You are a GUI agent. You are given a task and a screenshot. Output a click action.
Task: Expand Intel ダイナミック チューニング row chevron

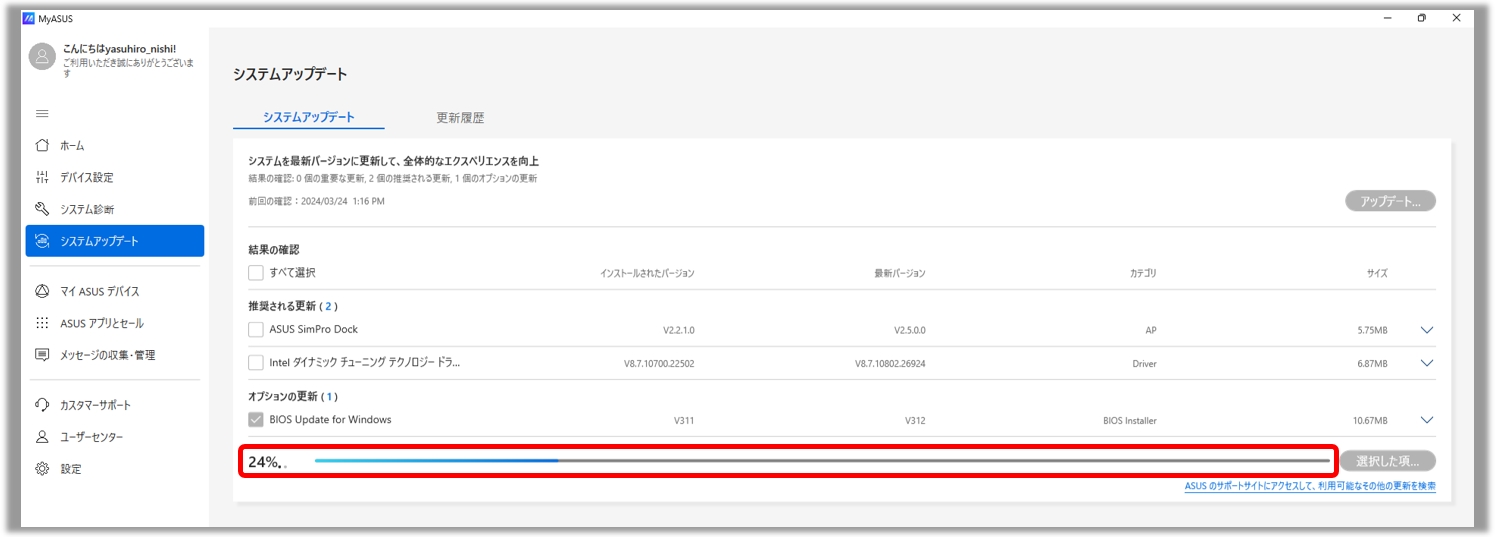[1427, 363]
